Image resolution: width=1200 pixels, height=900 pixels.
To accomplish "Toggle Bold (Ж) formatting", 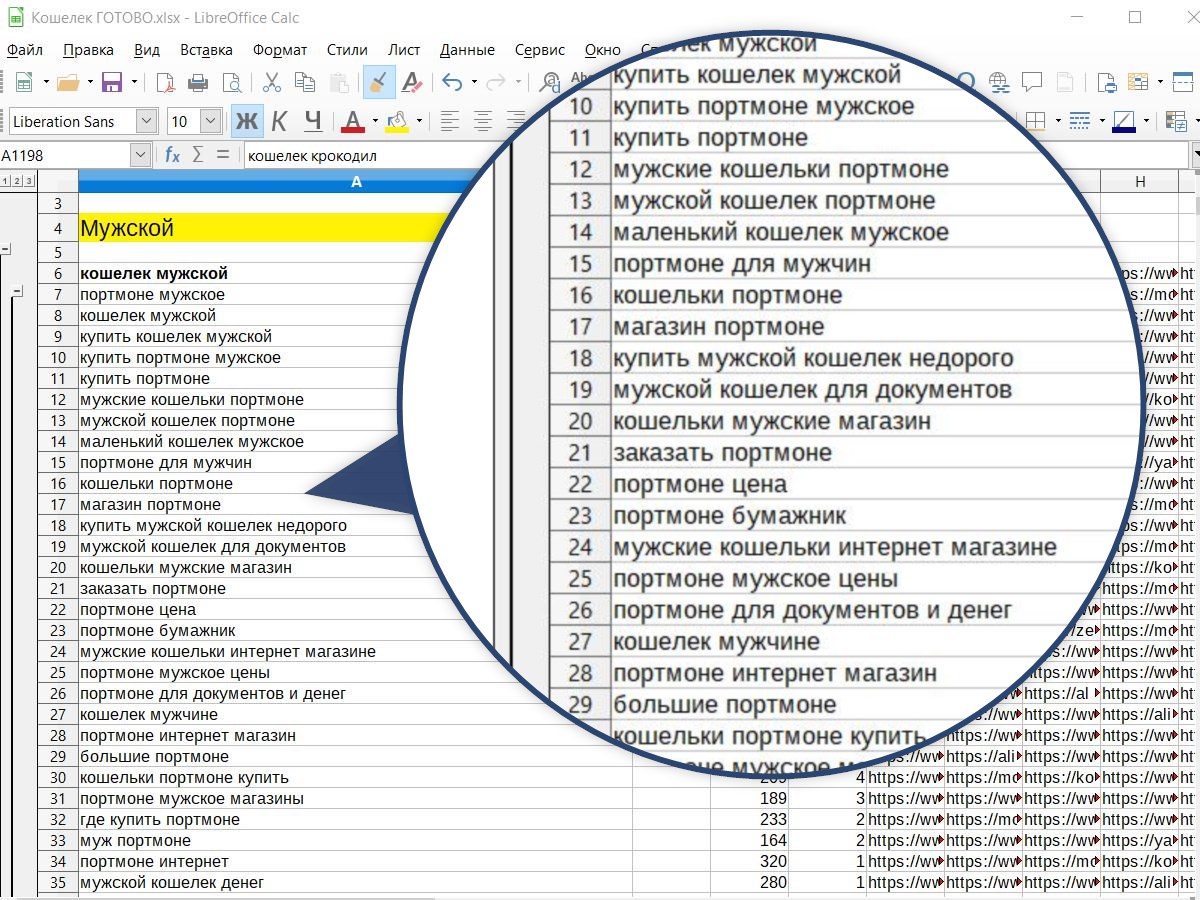I will point(246,122).
